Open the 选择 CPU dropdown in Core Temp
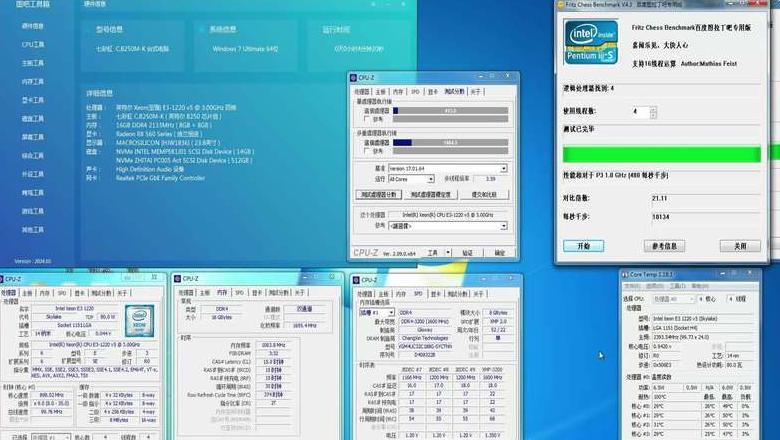The image size is (780, 440). [674, 299]
